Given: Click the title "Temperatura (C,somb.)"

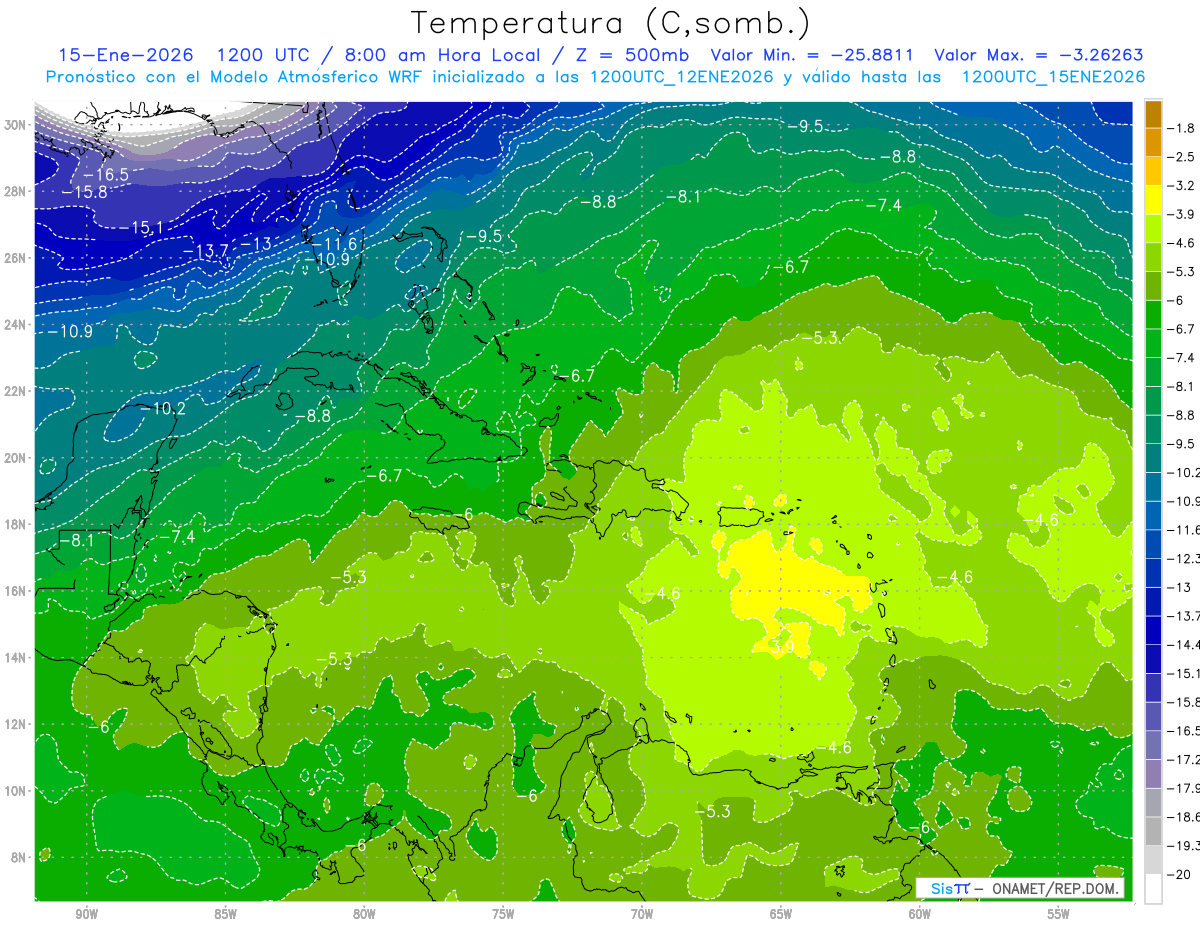Looking at the screenshot, I should tap(611, 23).
